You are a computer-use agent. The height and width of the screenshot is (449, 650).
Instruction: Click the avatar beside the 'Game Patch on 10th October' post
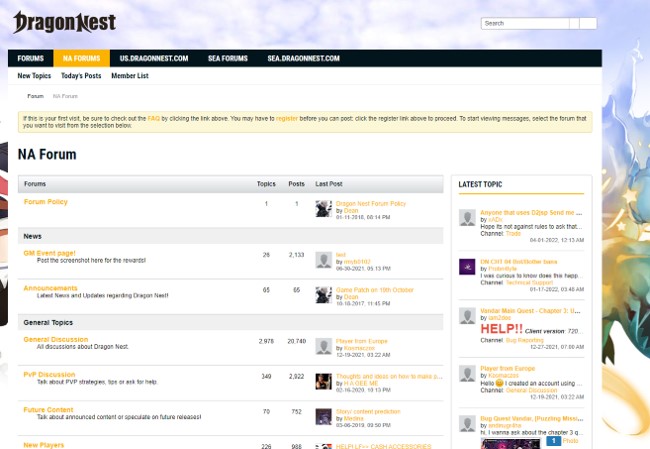click(x=323, y=295)
